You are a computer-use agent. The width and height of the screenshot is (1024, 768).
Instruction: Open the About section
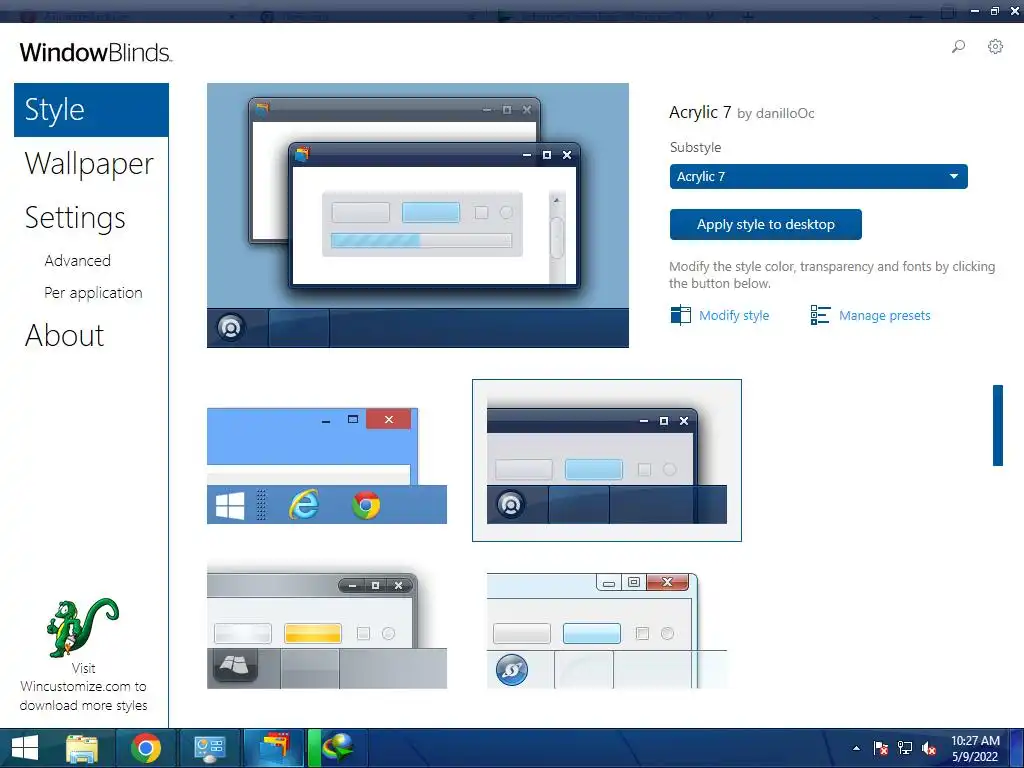[64, 336]
